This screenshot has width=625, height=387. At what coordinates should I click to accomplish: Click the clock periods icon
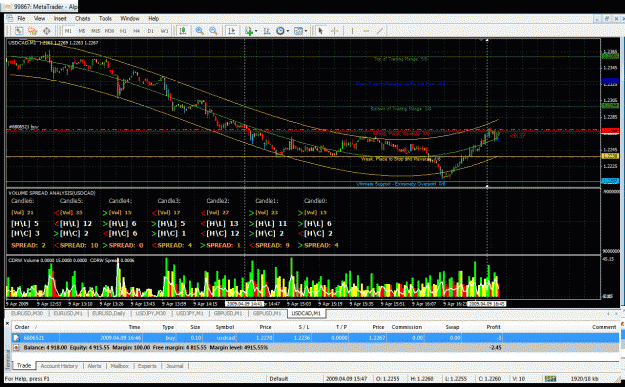pos(280,31)
